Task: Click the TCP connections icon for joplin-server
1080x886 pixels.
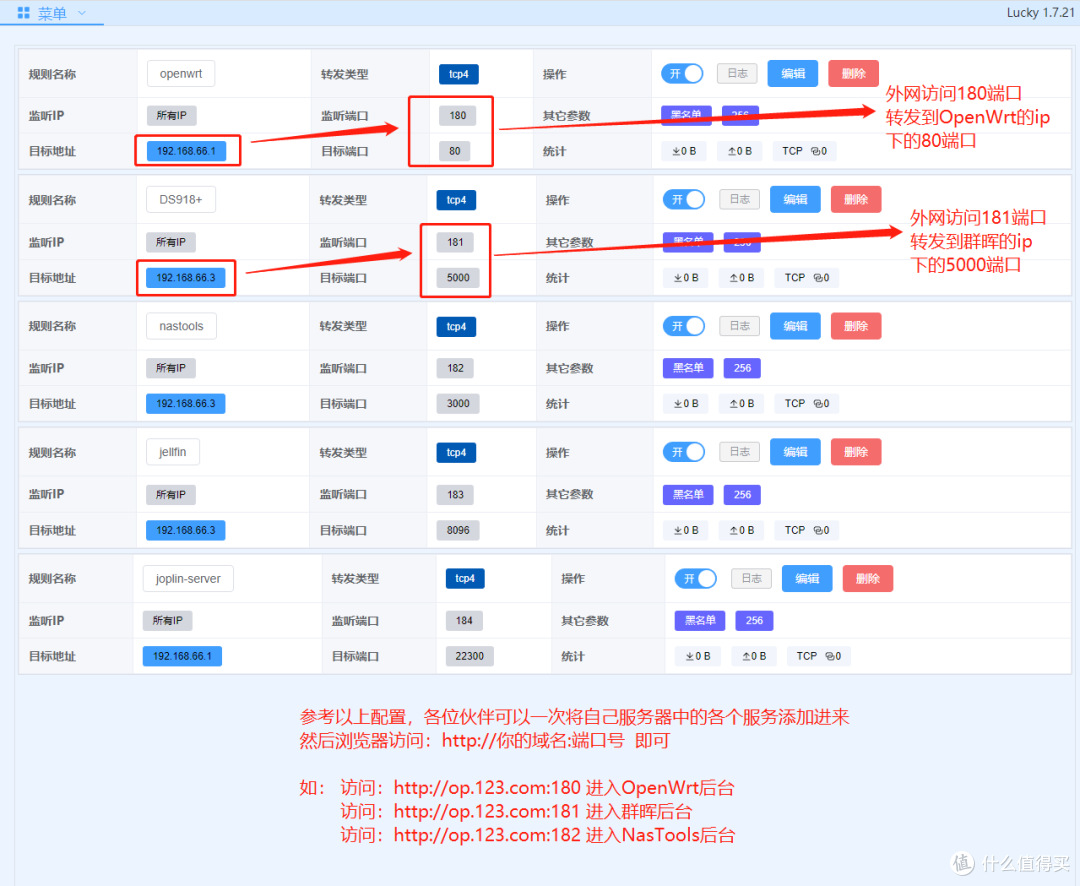Action: pos(818,656)
